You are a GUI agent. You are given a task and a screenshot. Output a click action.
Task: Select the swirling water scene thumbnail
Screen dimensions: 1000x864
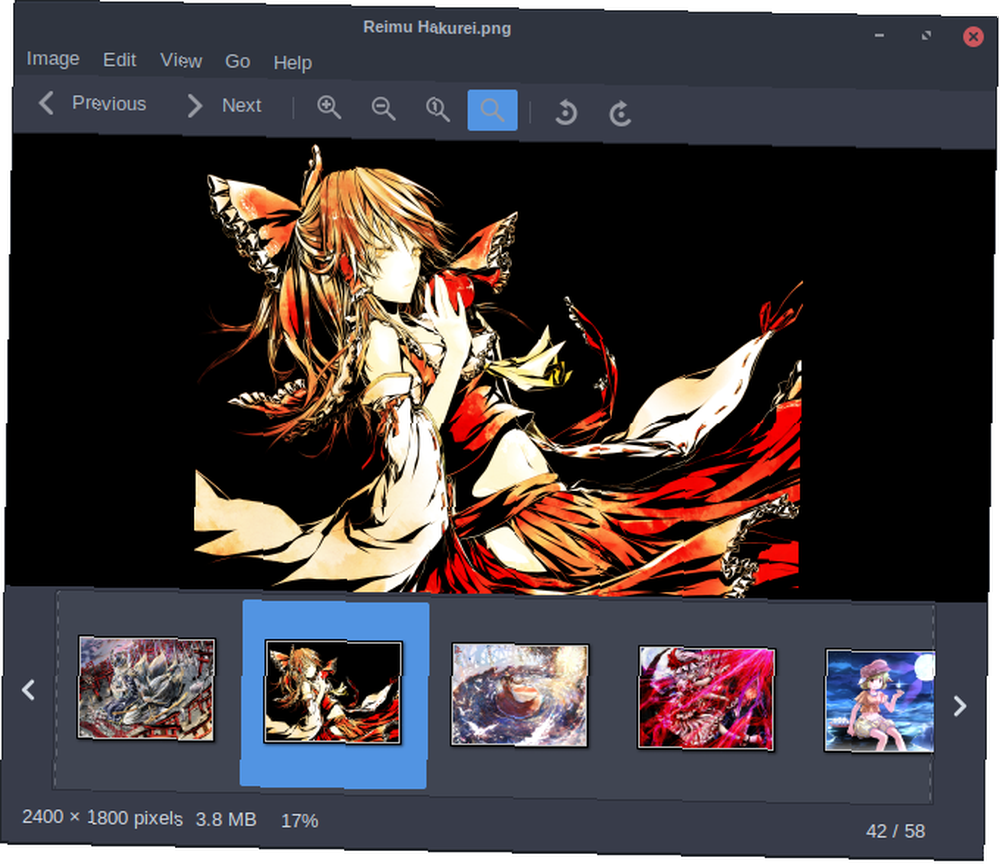coord(519,694)
